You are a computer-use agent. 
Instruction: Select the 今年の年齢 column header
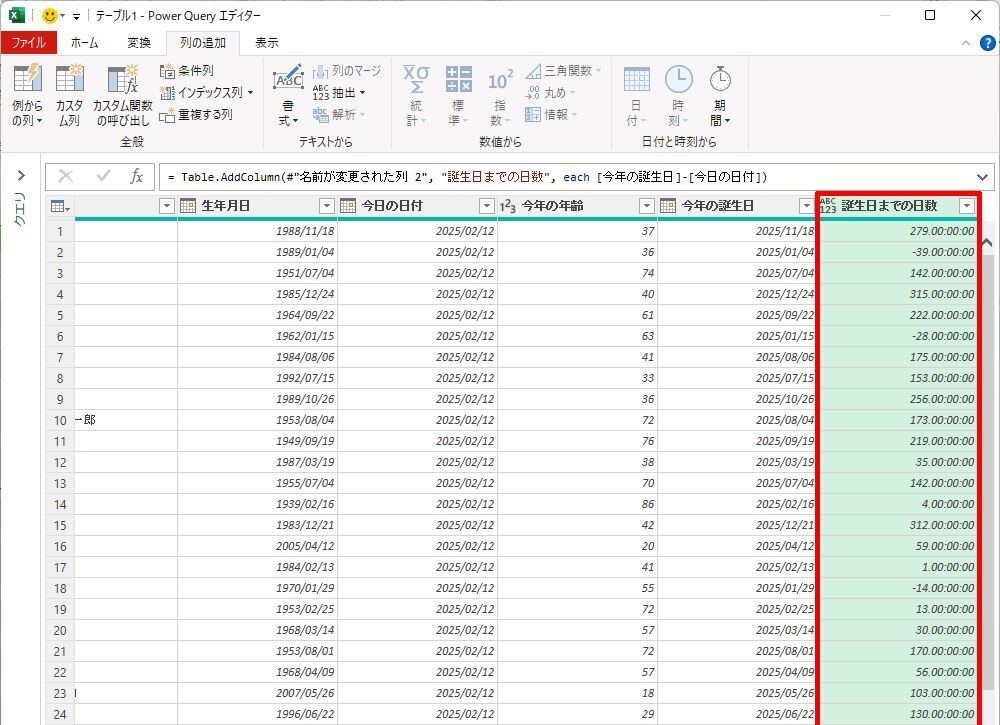point(552,206)
